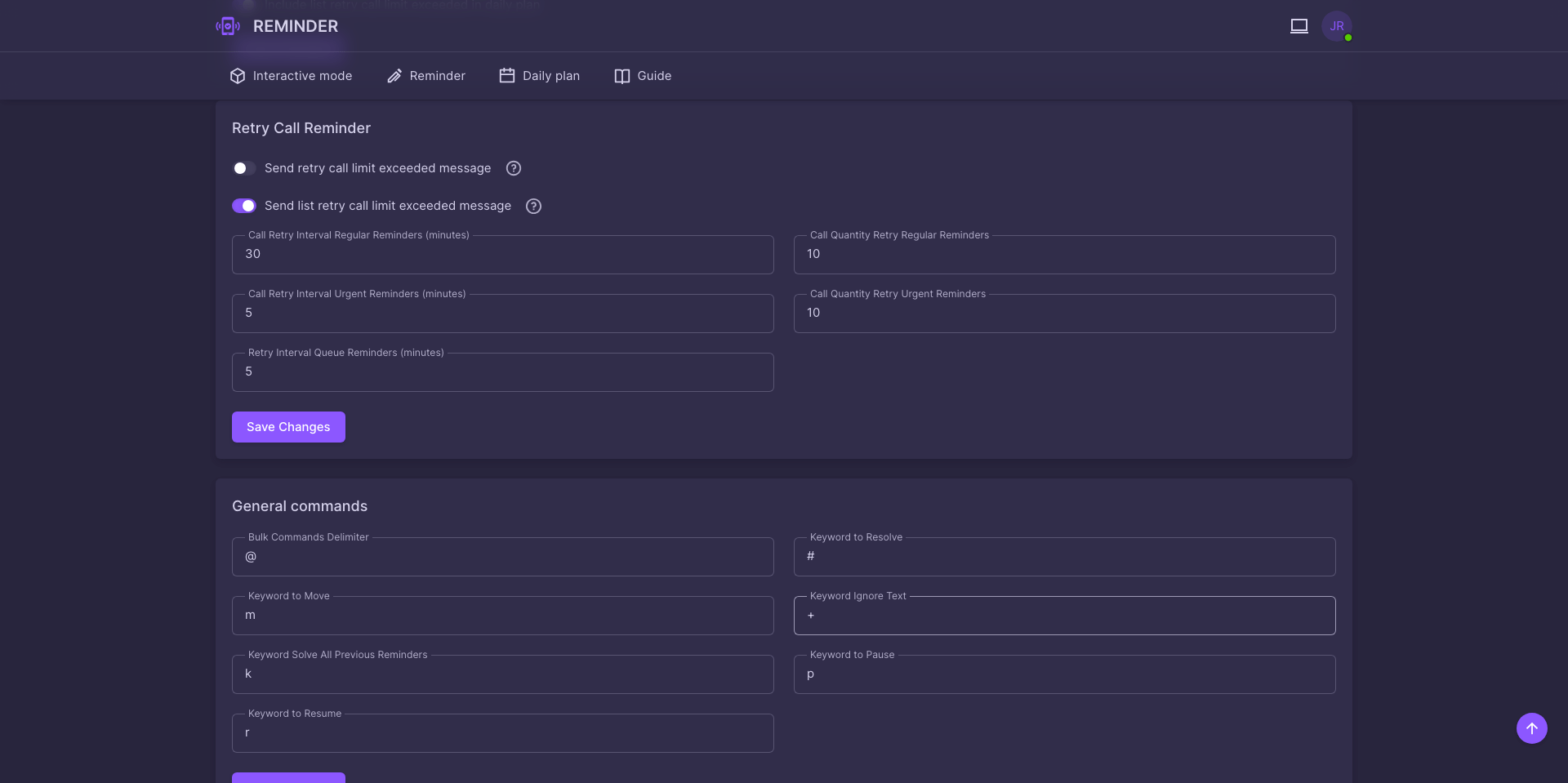1568x783 pixels.
Task: Open the Interactive mode tab
Action: 292,76
